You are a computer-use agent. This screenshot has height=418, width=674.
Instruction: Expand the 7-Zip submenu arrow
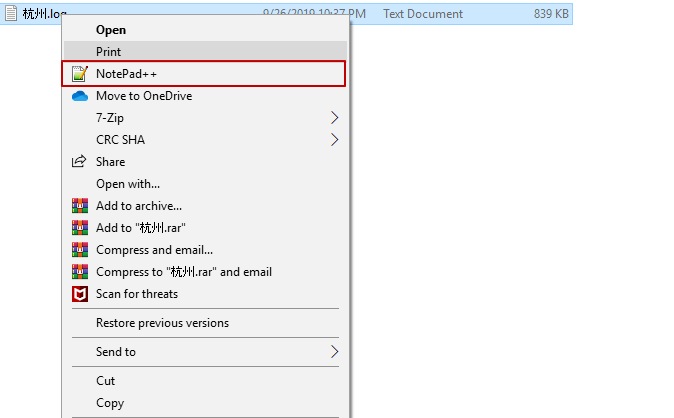click(x=334, y=118)
